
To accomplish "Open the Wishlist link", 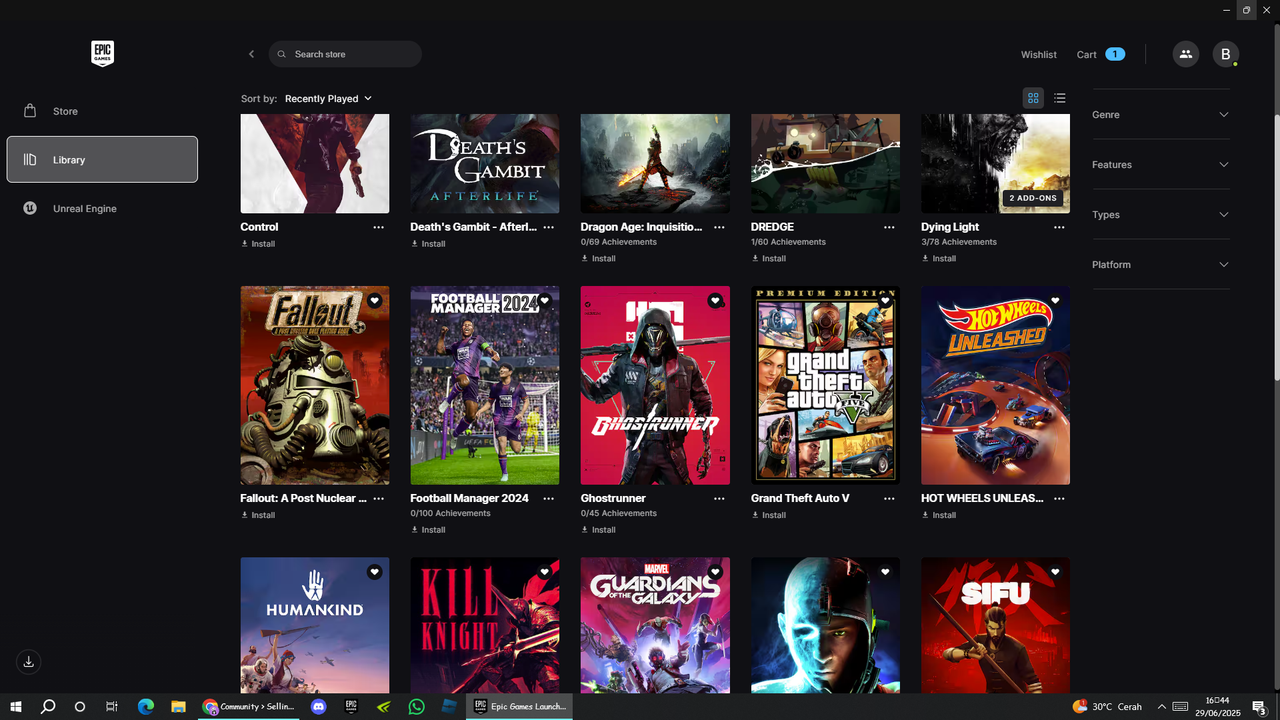I will tap(1038, 55).
